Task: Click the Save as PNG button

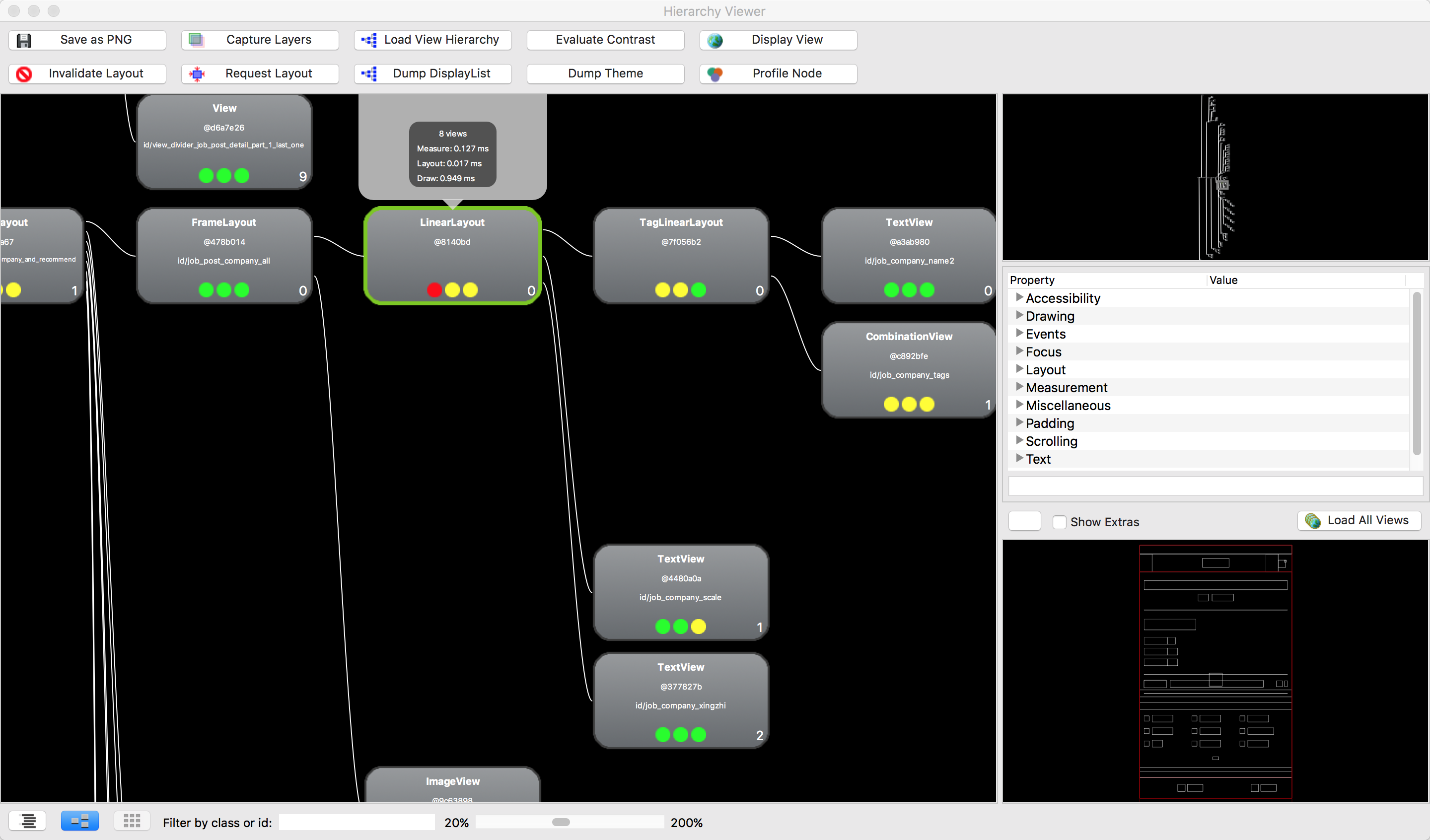Action: pyautogui.click(x=87, y=40)
